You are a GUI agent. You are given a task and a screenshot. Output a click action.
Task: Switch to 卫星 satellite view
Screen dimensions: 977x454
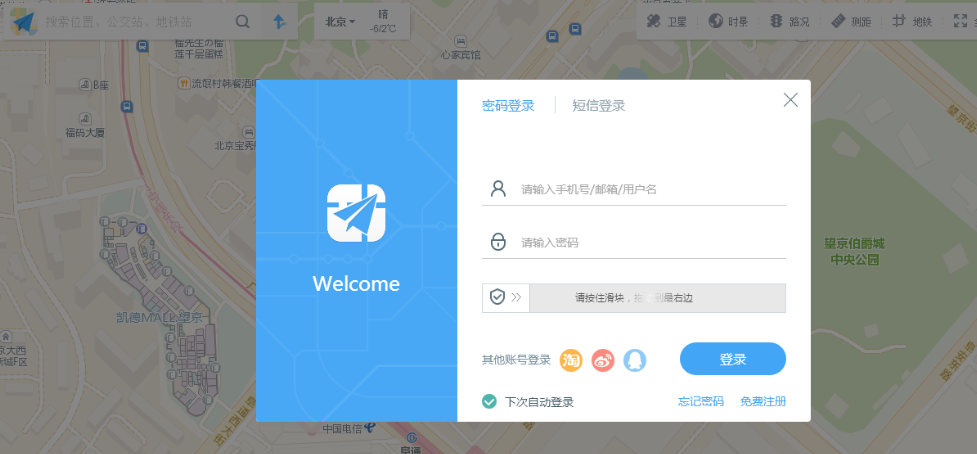point(667,22)
